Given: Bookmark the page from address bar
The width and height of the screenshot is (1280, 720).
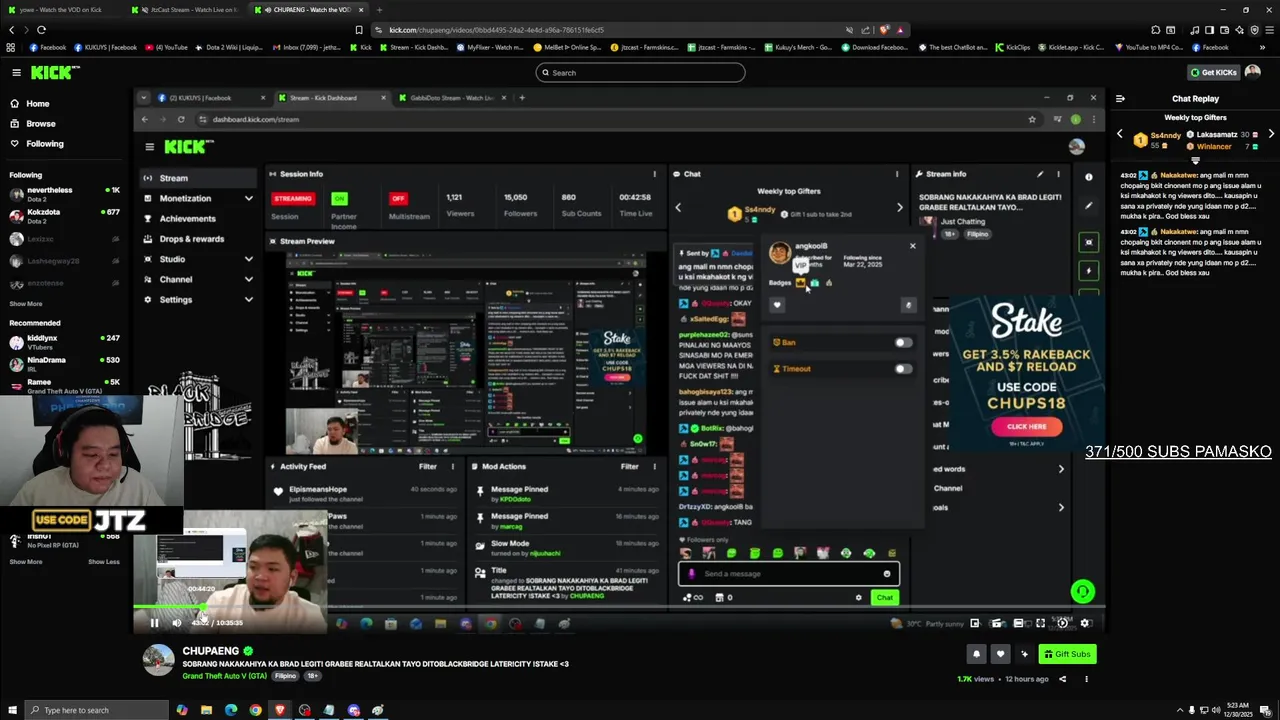Looking at the screenshot, I should [359, 30].
